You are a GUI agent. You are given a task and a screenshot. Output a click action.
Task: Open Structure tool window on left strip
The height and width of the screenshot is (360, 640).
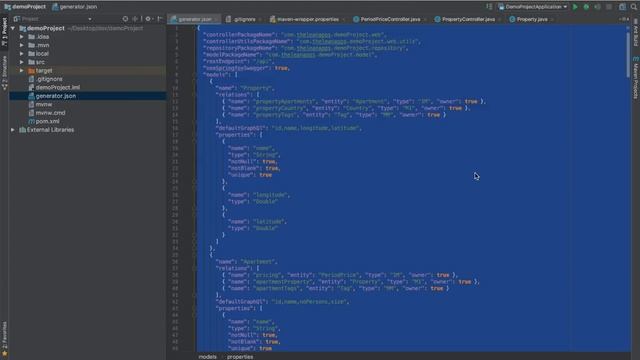click(4, 73)
